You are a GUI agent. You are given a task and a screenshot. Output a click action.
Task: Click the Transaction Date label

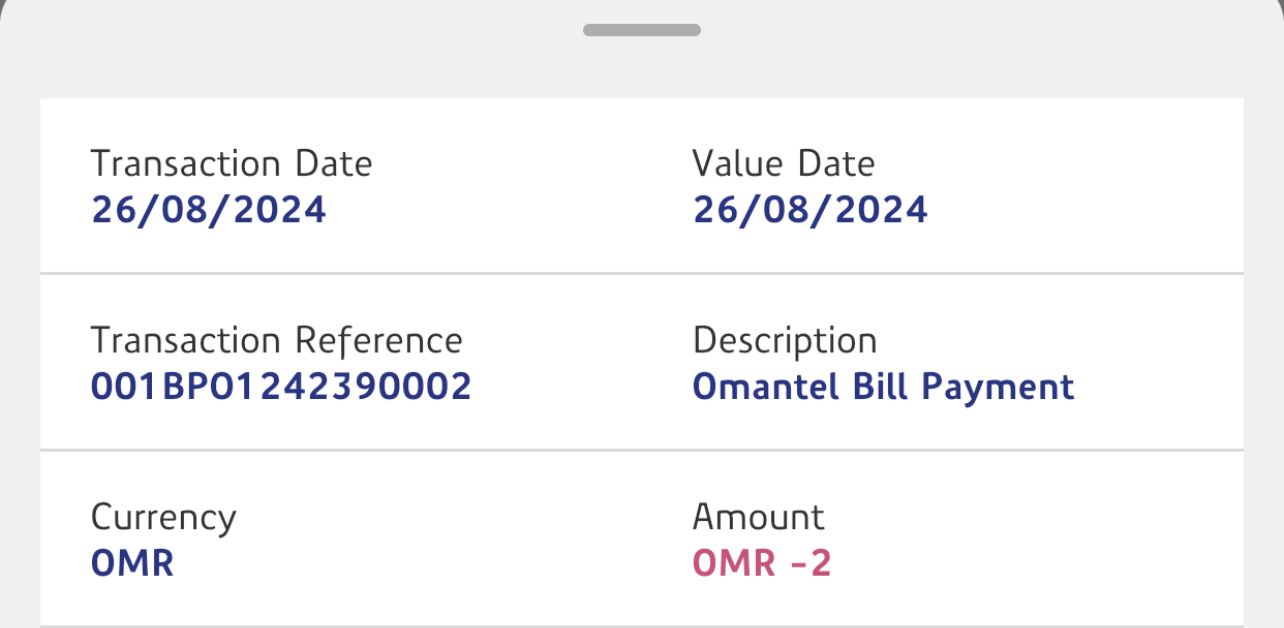(x=231, y=164)
